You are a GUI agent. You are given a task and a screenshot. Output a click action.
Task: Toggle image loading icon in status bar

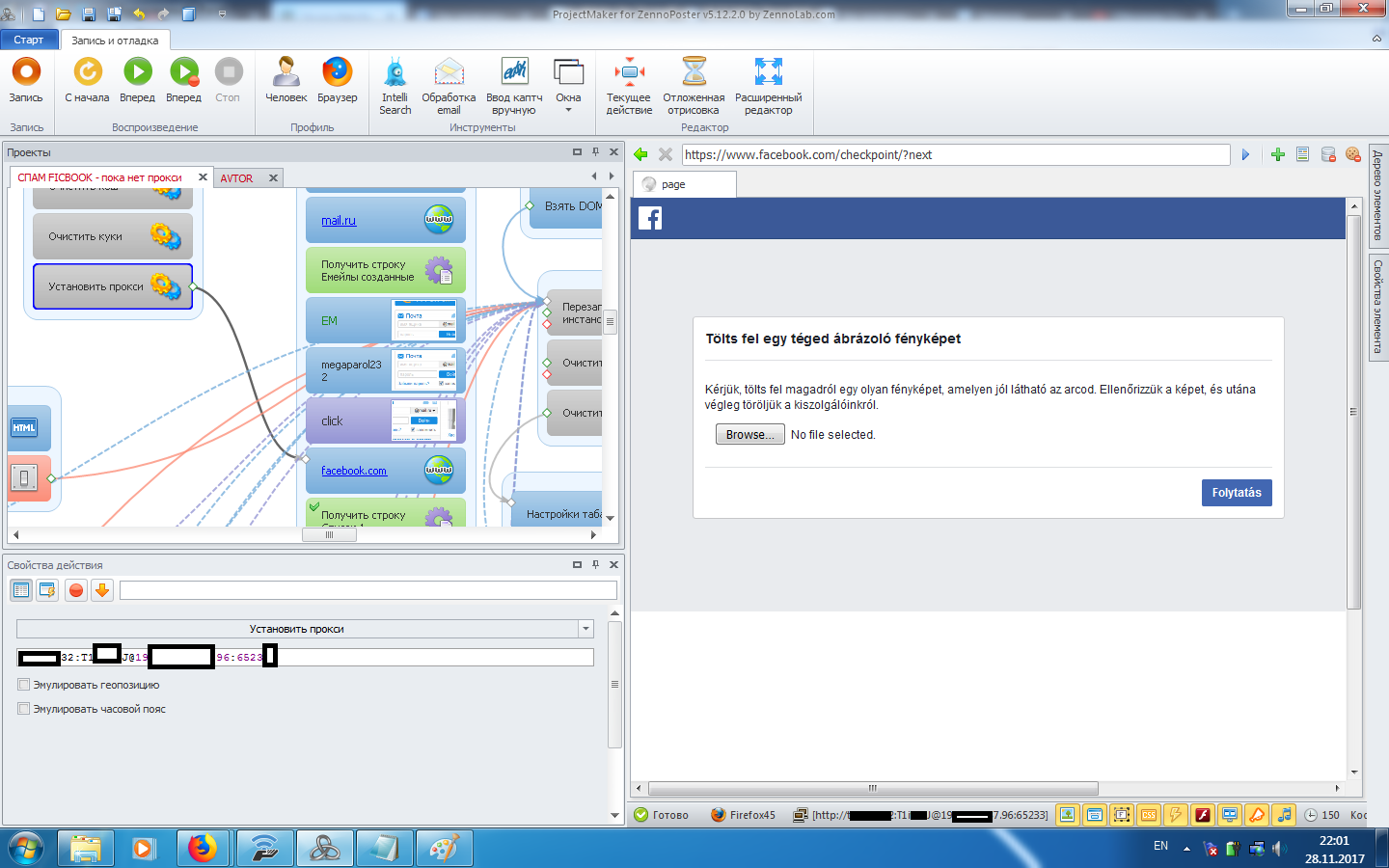coord(1068,815)
